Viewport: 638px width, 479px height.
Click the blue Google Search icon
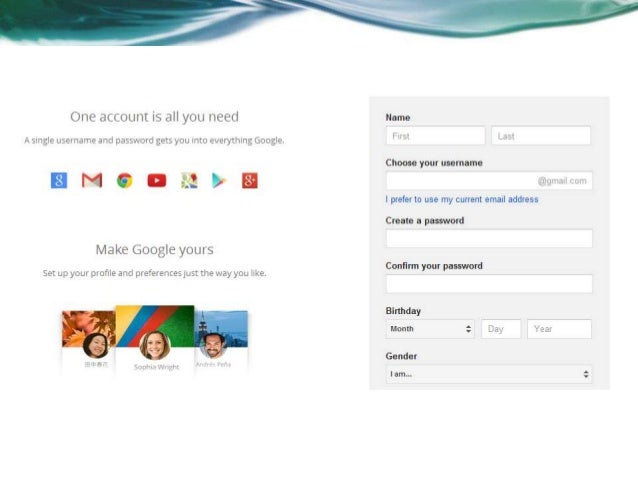pyautogui.click(x=59, y=180)
